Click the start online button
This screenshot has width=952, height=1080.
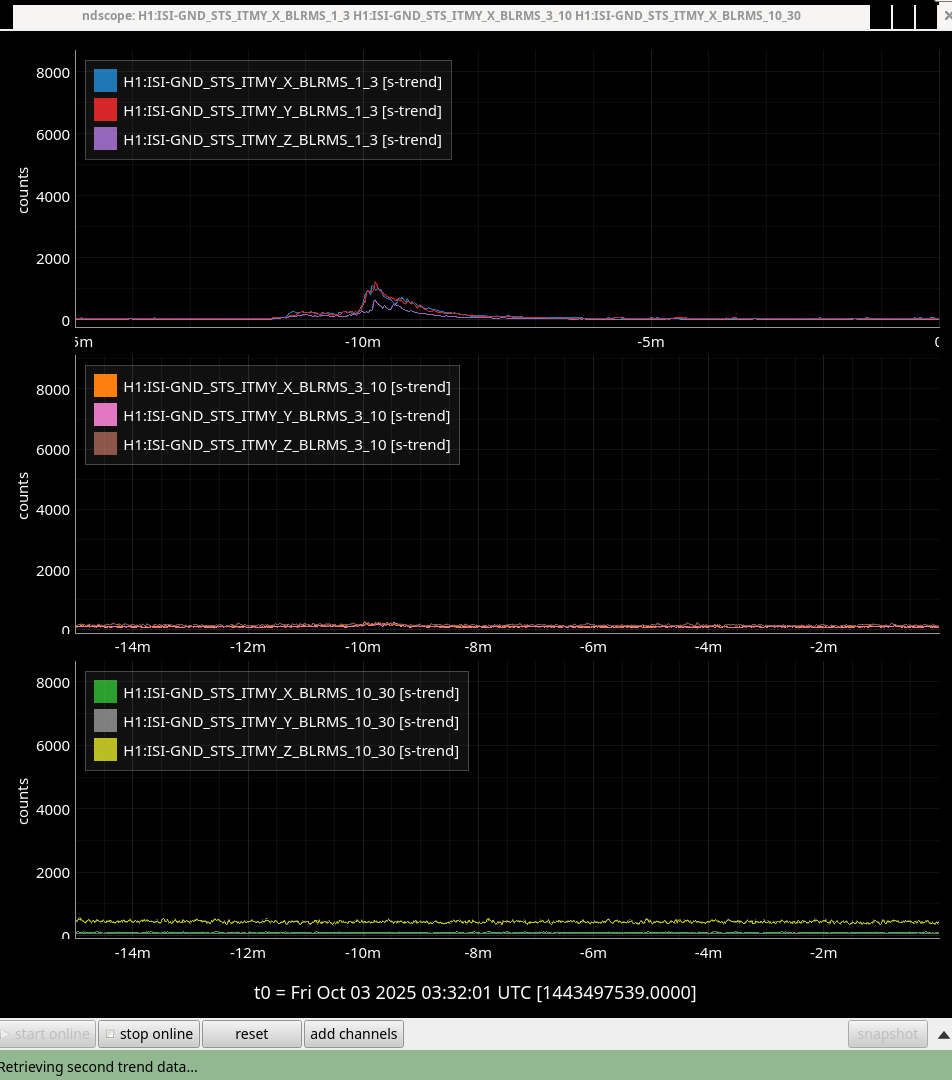tap(47, 1034)
